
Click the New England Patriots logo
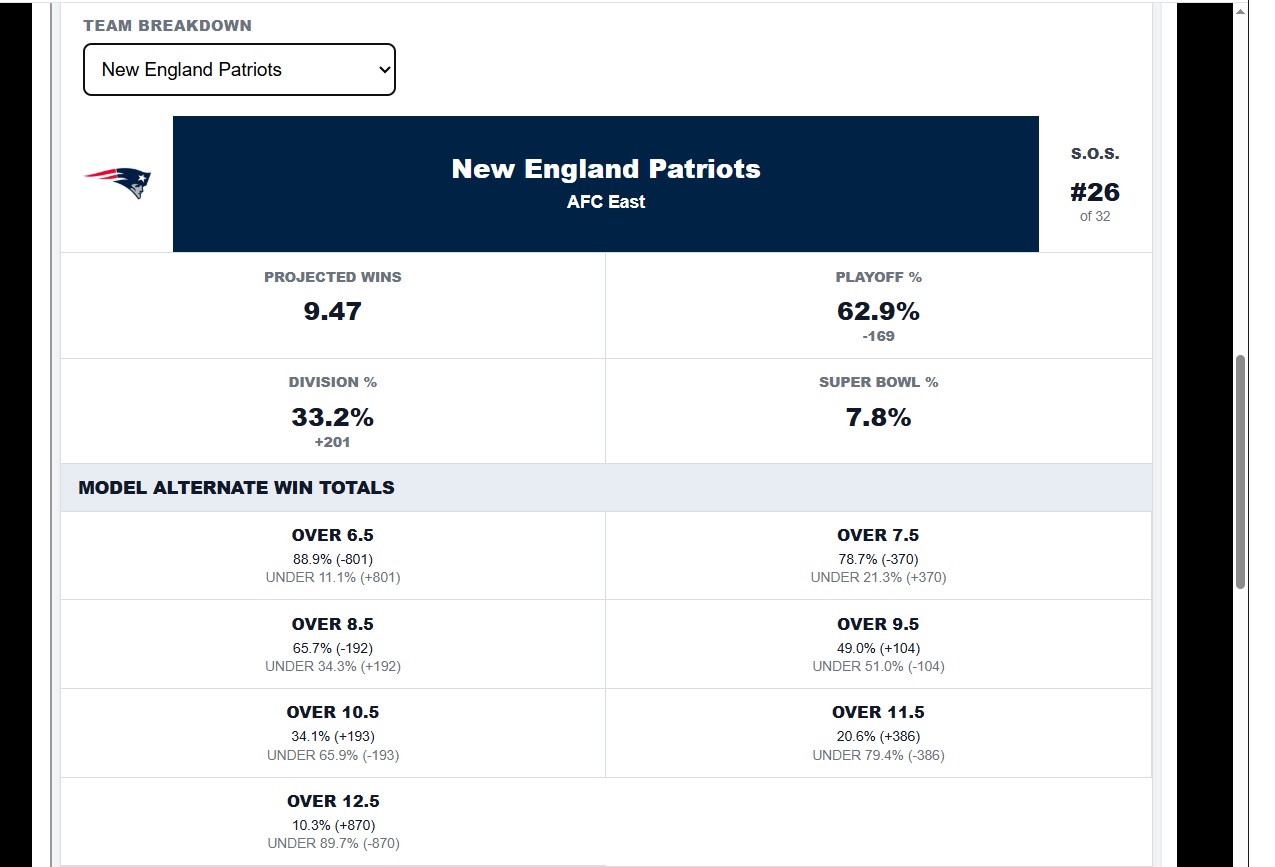(117, 183)
